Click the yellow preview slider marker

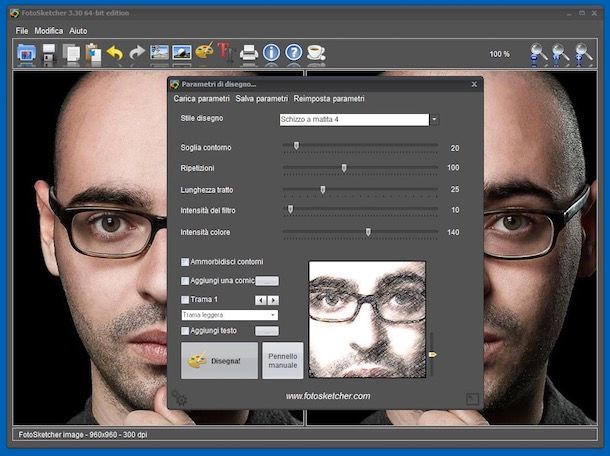point(432,354)
